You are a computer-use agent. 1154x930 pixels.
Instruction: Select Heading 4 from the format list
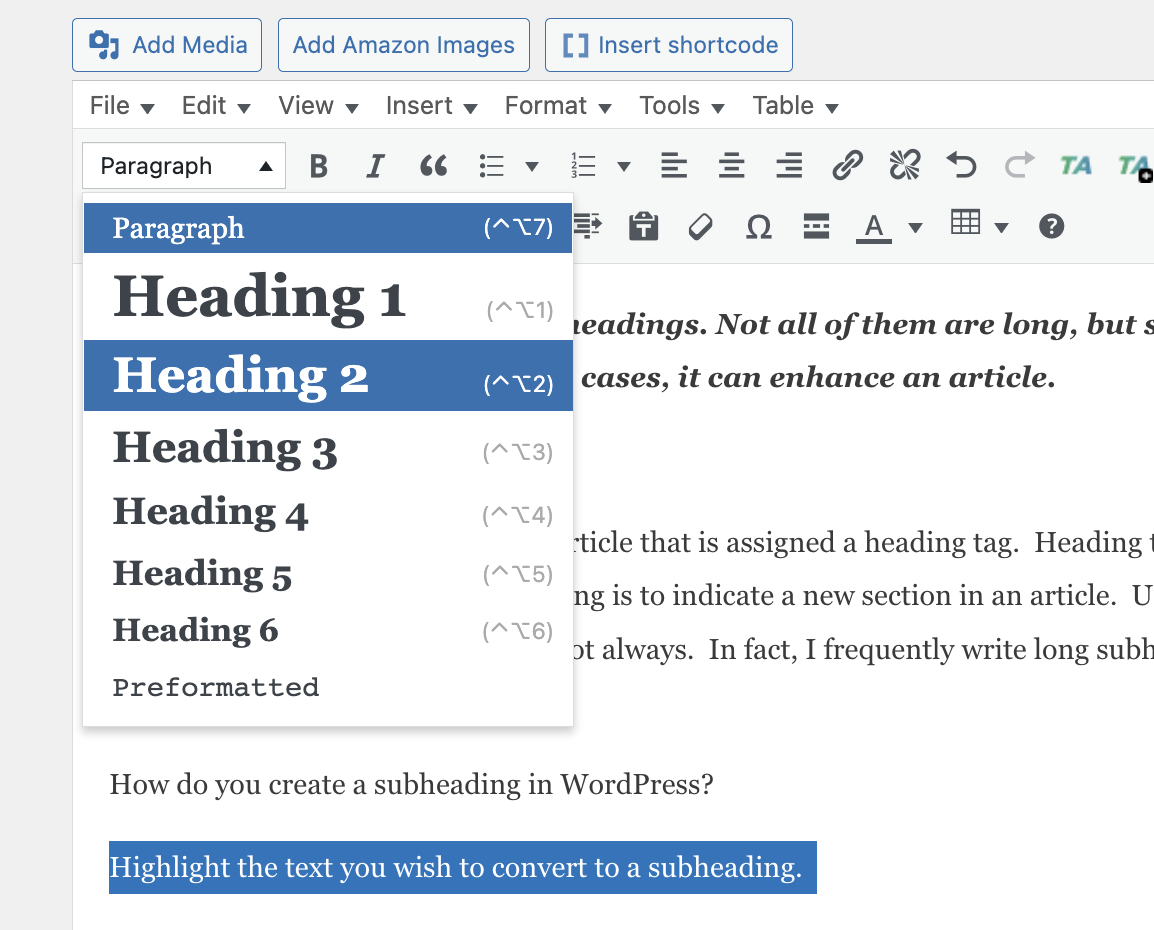pos(328,512)
